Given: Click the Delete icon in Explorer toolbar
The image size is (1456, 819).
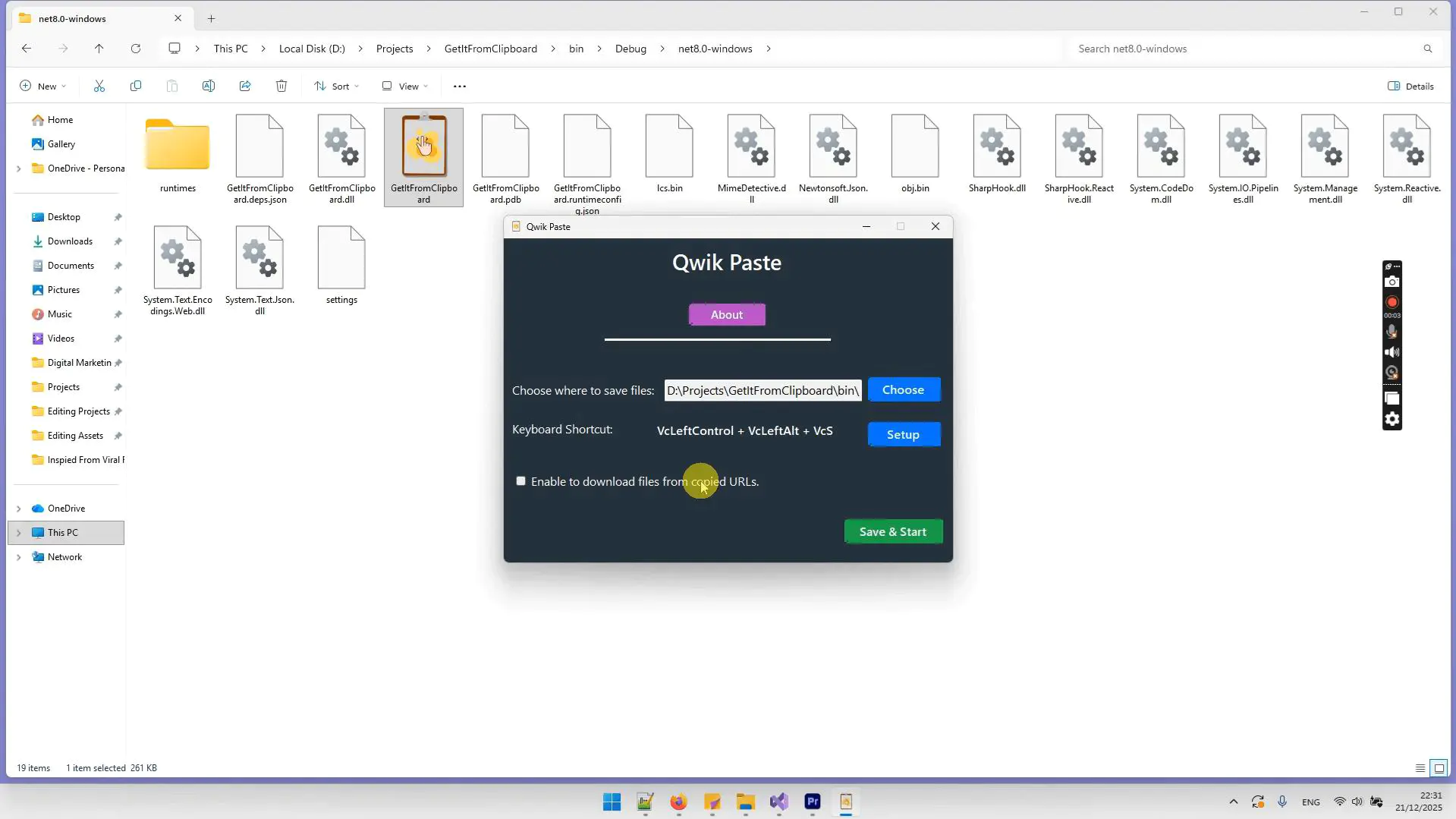Looking at the screenshot, I should (x=281, y=86).
